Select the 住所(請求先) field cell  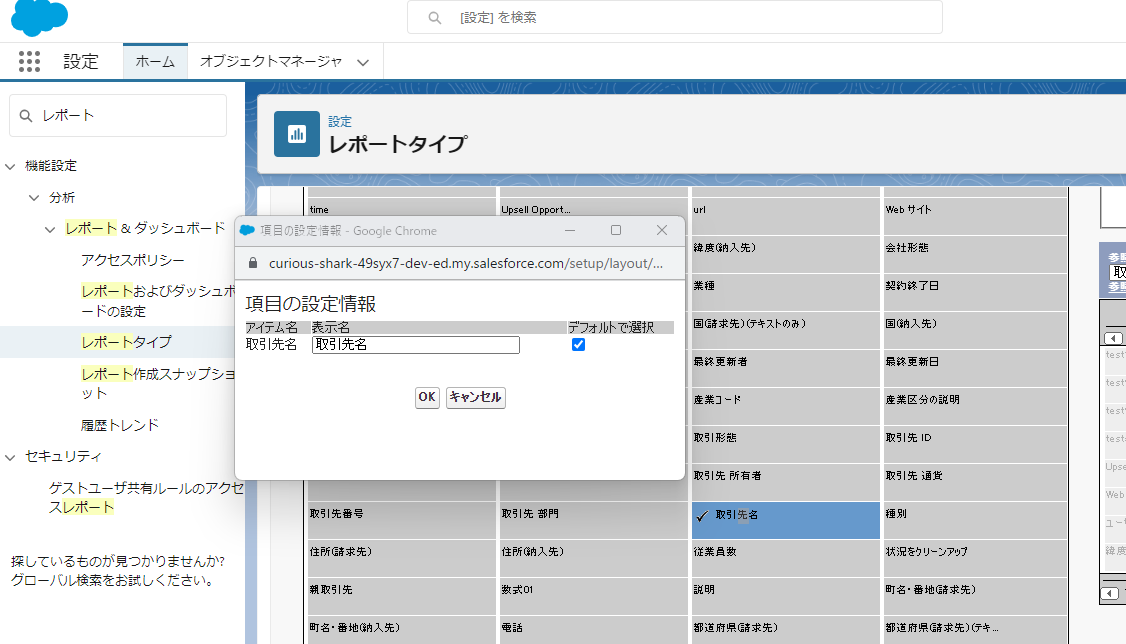[x=401, y=558]
